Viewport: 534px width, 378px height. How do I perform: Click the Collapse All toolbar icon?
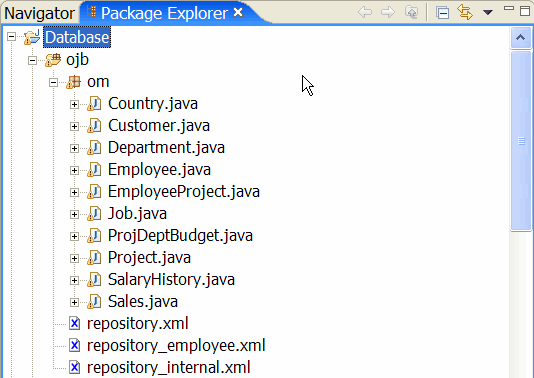tap(442, 13)
